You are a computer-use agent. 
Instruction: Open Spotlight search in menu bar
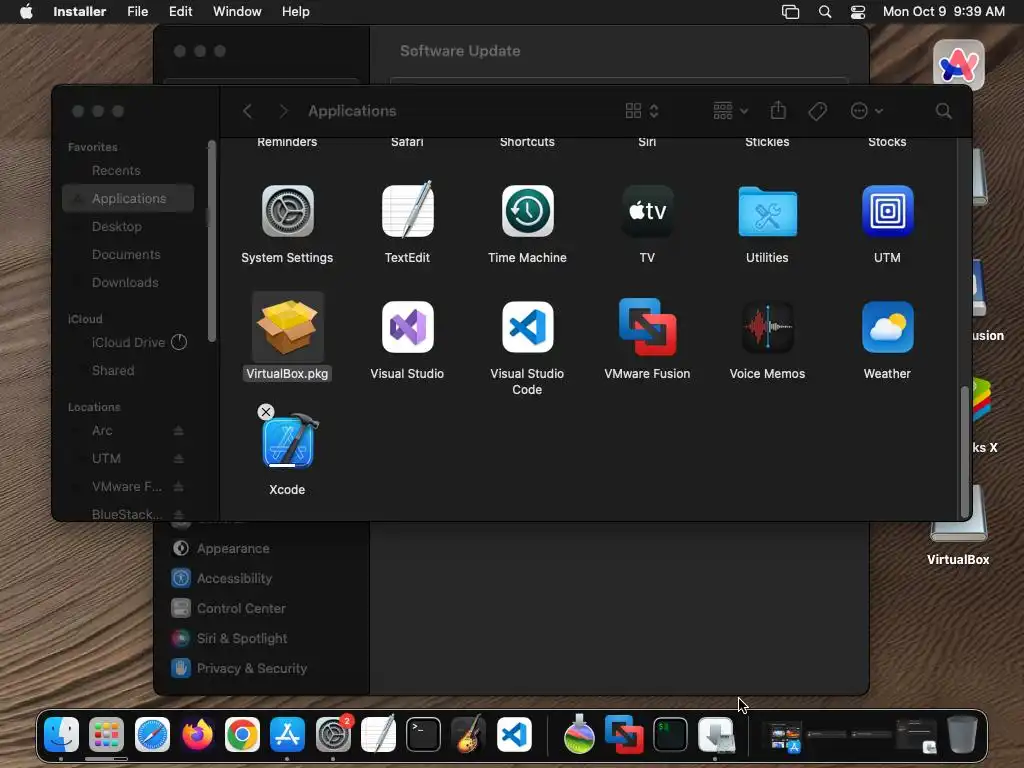pyautogui.click(x=825, y=12)
